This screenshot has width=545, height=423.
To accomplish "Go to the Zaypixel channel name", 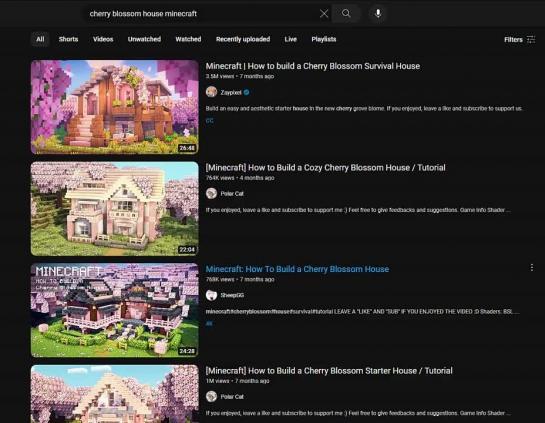I will 231,92.
